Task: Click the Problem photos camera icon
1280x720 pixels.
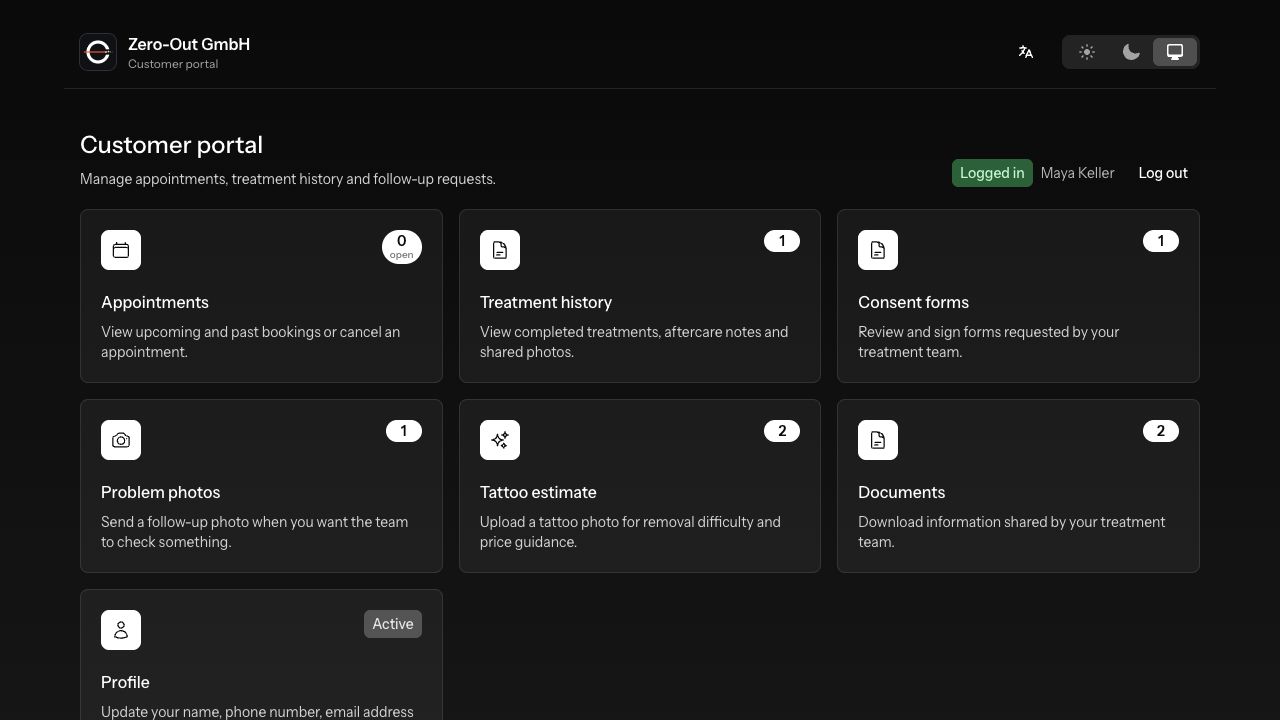Action: [121, 440]
